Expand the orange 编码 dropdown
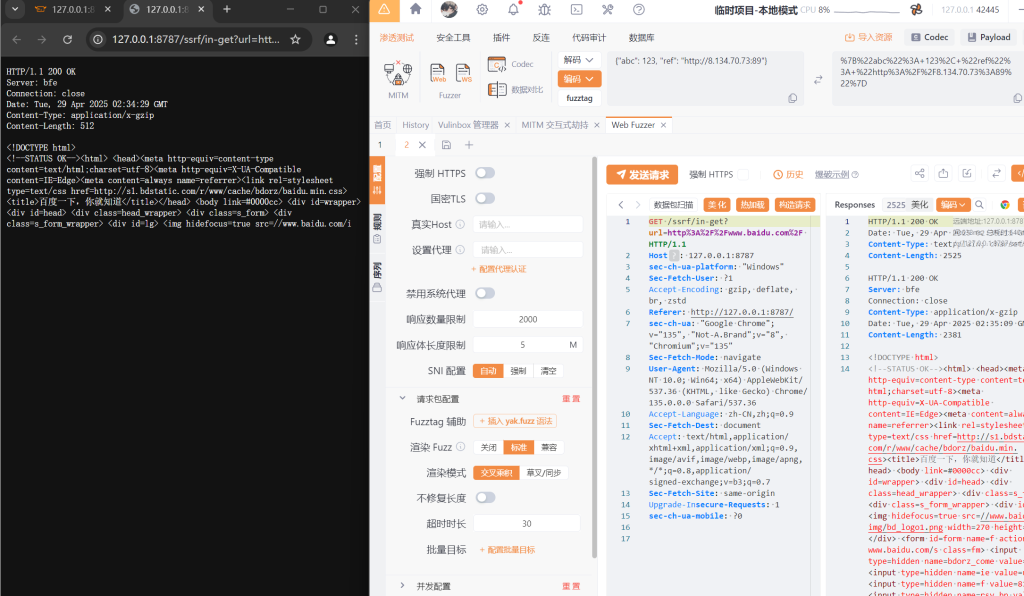Viewport: 1024px width, 596px height. coord(578,79)
